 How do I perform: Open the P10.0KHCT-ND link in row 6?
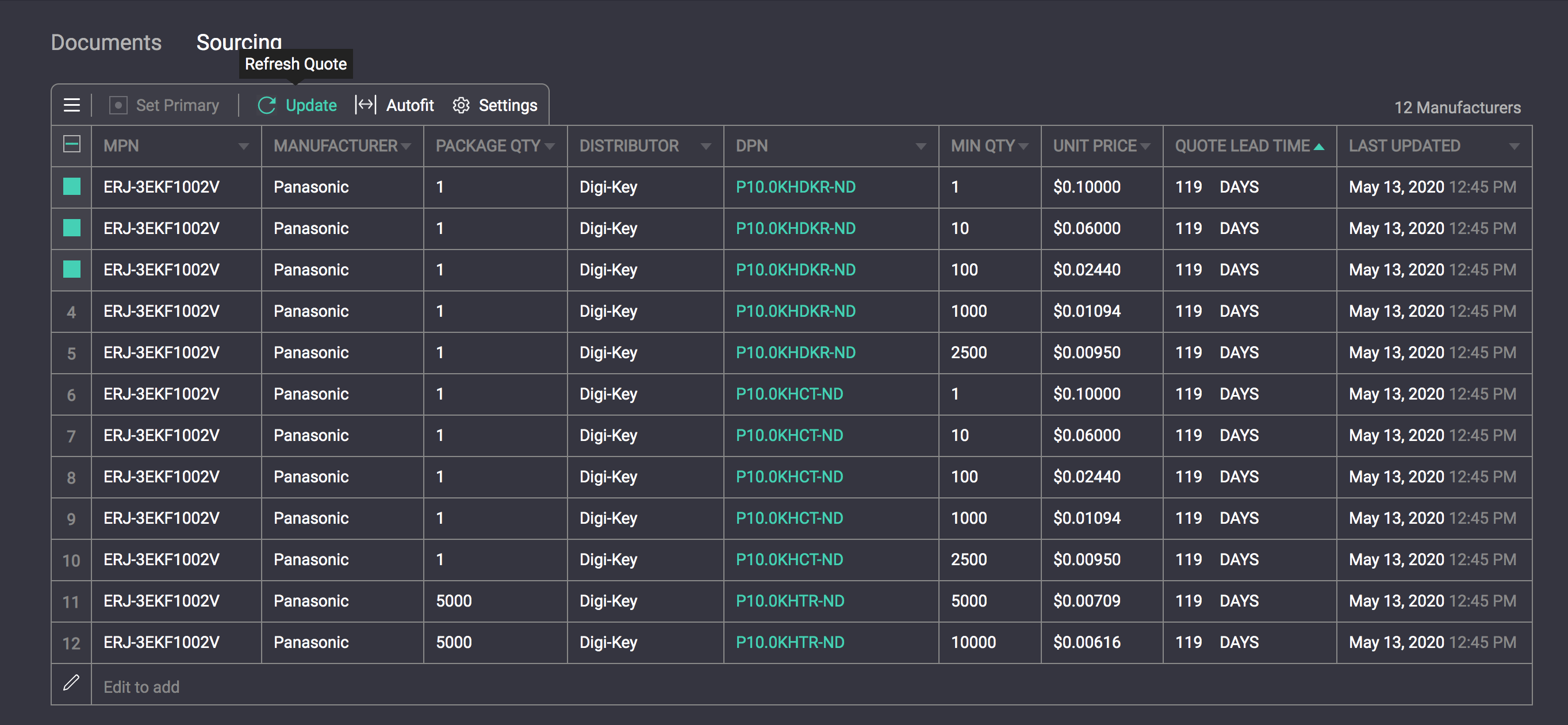(x=789, y=394)
